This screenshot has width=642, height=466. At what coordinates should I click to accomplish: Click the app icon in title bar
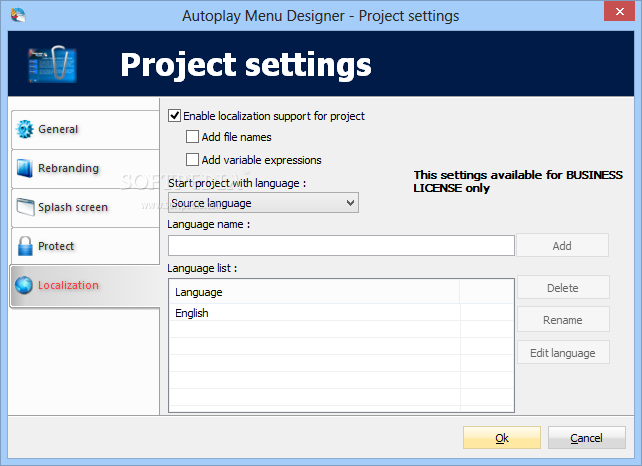18,16
